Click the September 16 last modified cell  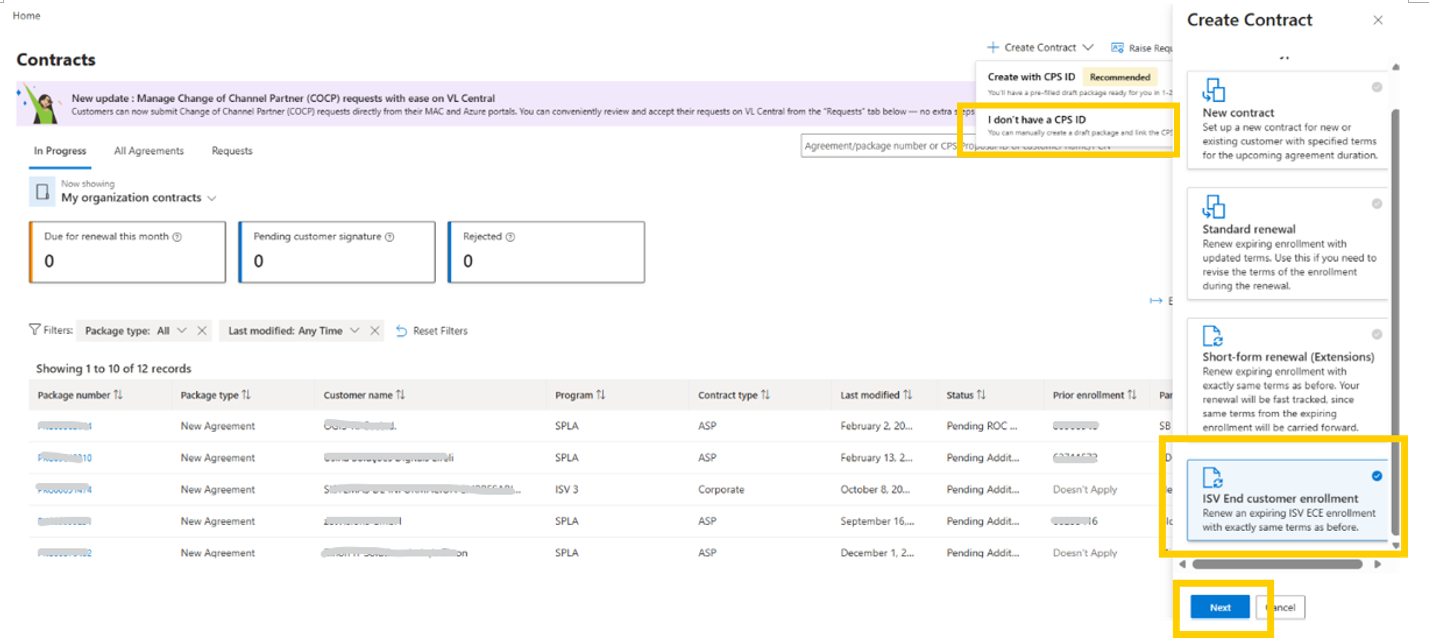(877, 522)
